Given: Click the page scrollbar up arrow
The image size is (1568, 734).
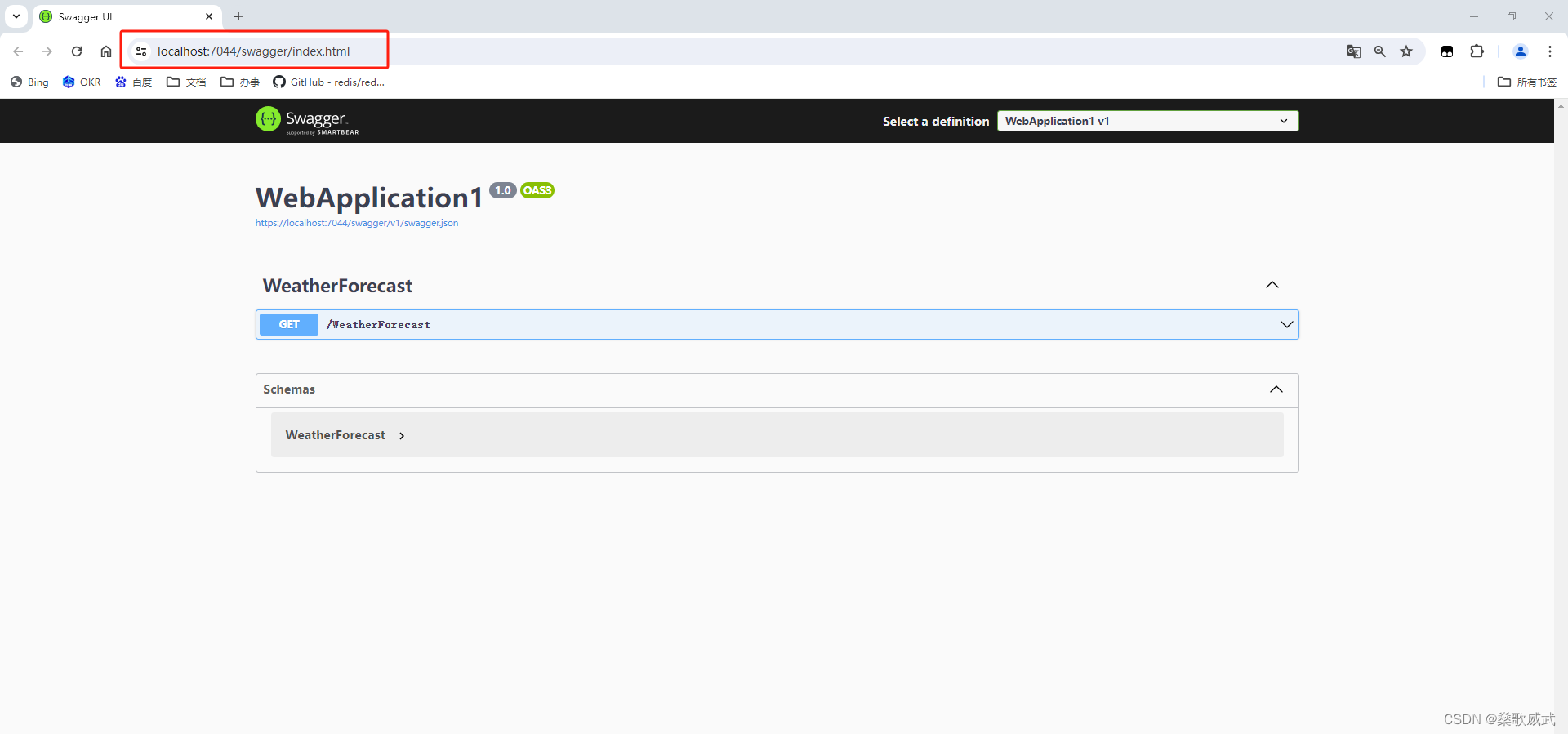Looking at the screenshot, I should [x=1561, y=105].
